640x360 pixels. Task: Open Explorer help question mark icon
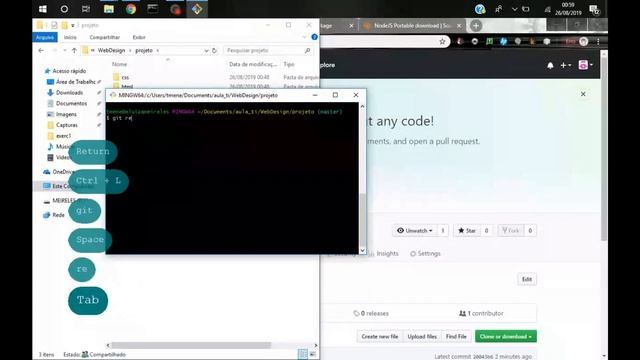[314, 37]
